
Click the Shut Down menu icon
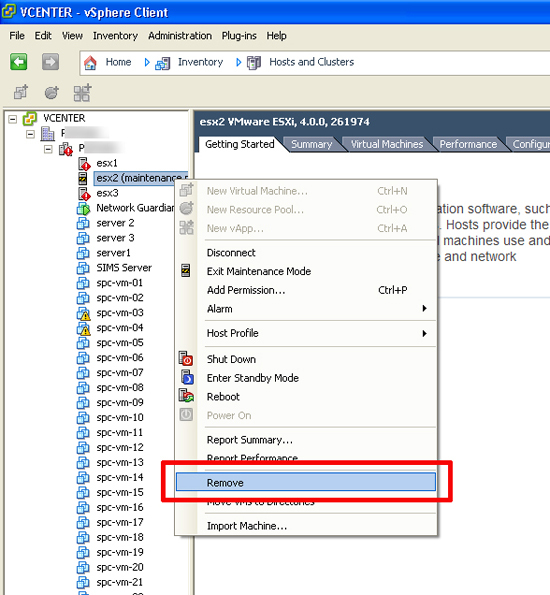[186, 358]
